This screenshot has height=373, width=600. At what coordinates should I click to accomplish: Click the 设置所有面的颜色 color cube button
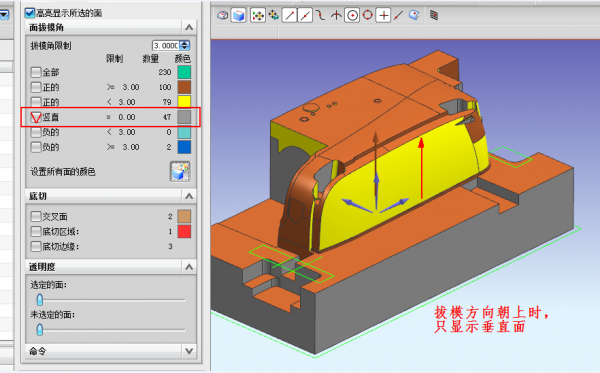pyautogui.click(x=180, y=171)
